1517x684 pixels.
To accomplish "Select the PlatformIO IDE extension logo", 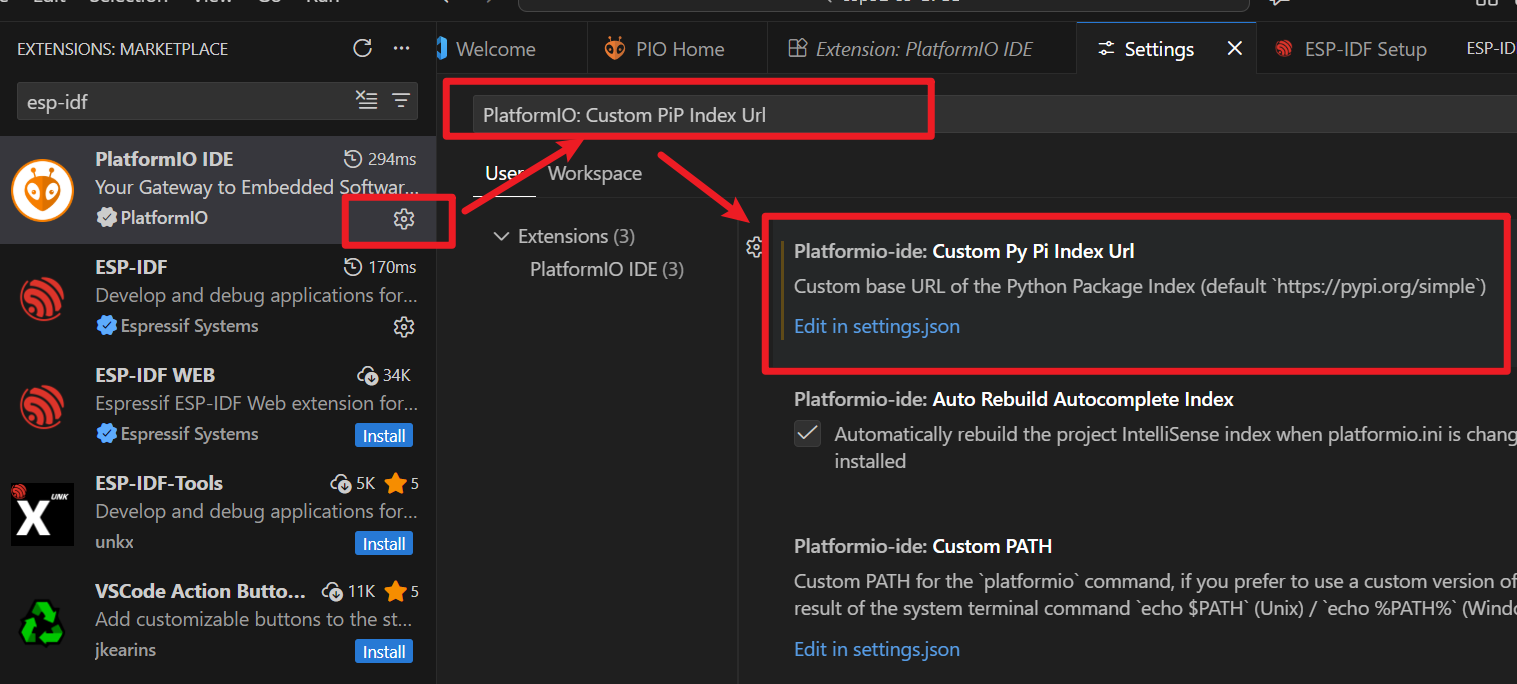I will coord(42,190).
